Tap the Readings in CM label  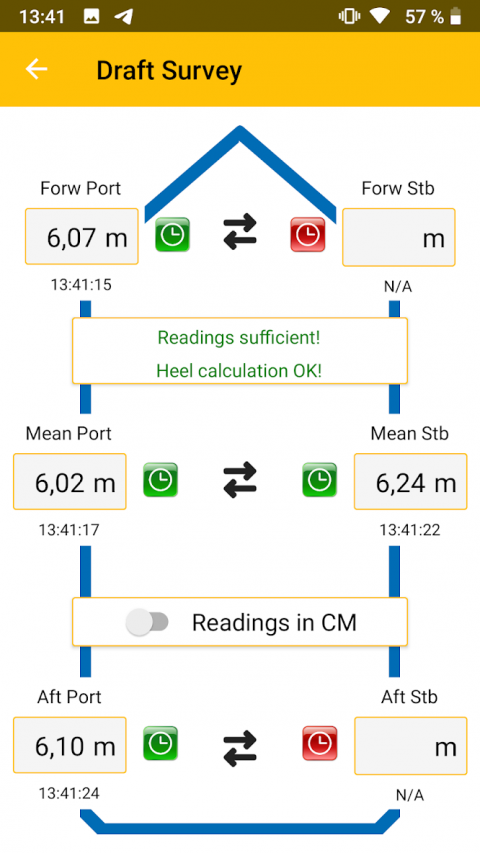tap(274, 622)
